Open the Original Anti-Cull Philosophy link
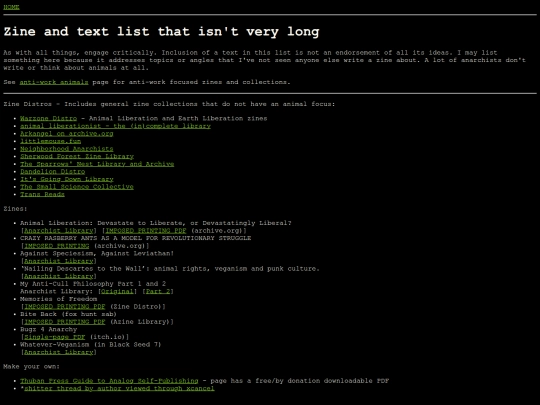Screen dimensions: 540x405 (117, 291)
